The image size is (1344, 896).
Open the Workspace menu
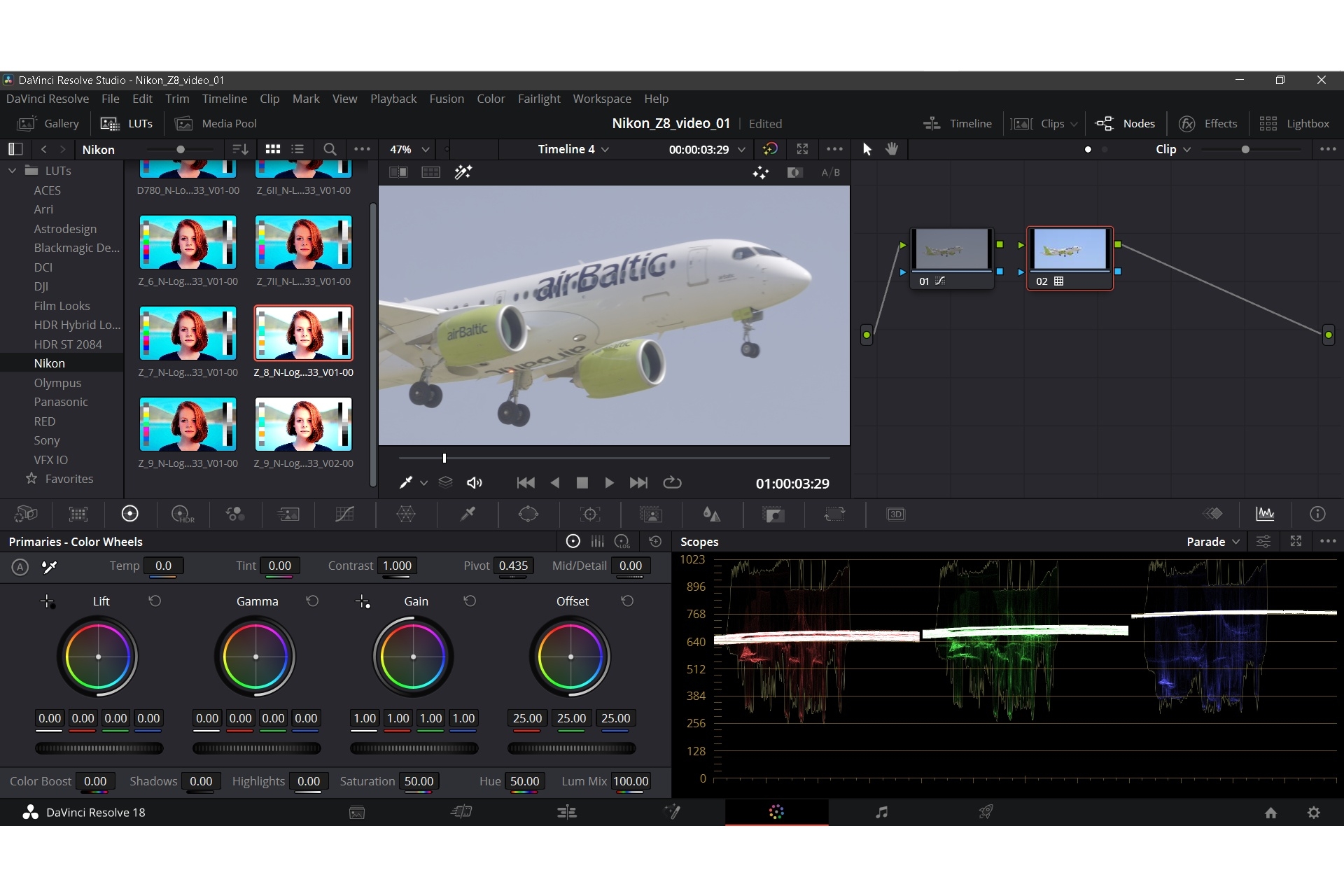tap(602, 99)
